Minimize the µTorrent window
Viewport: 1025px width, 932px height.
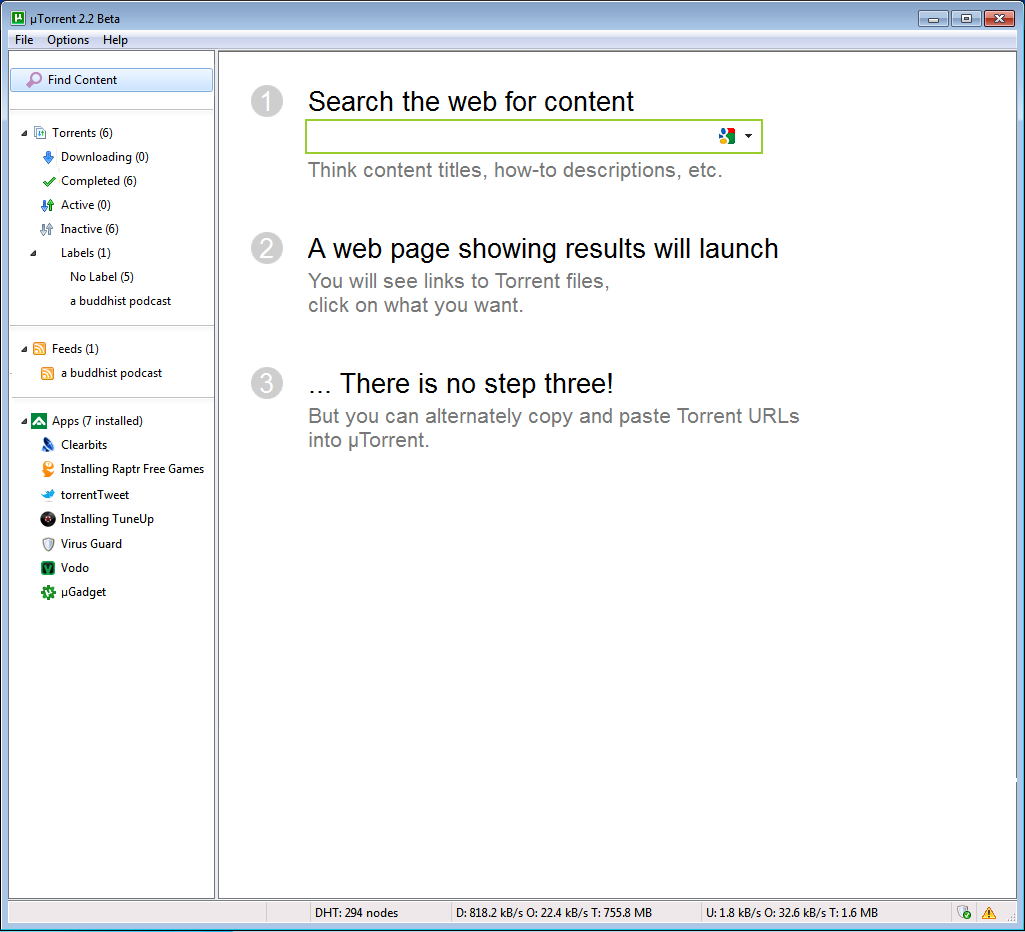tap(933, 18)
